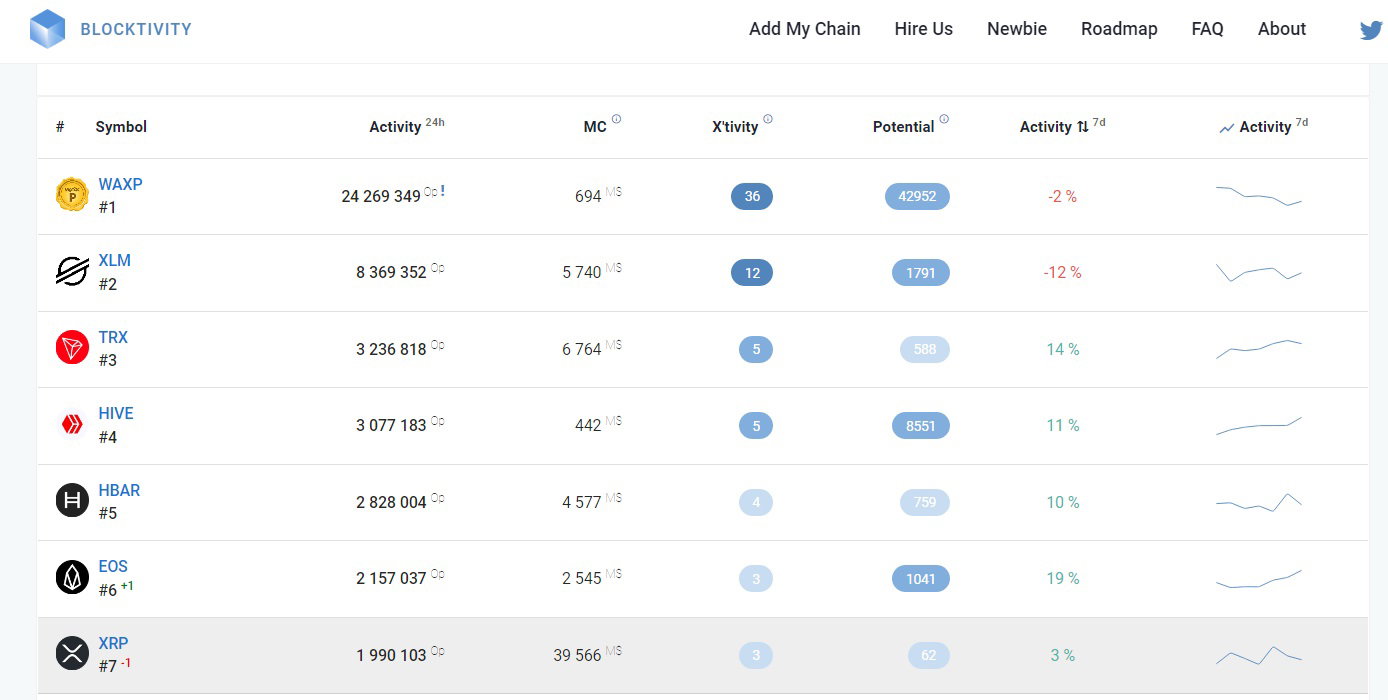The height and width of the screenshot is (700, 1388).
Task: Click XRP Potential badge 62
Action: coord(929,656)
